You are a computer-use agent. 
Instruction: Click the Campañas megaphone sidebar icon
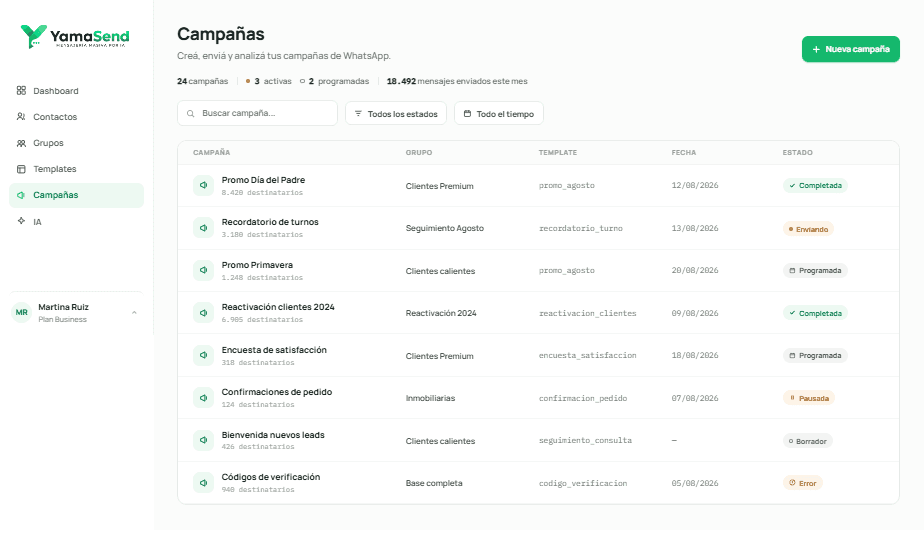tap(21, 195)
